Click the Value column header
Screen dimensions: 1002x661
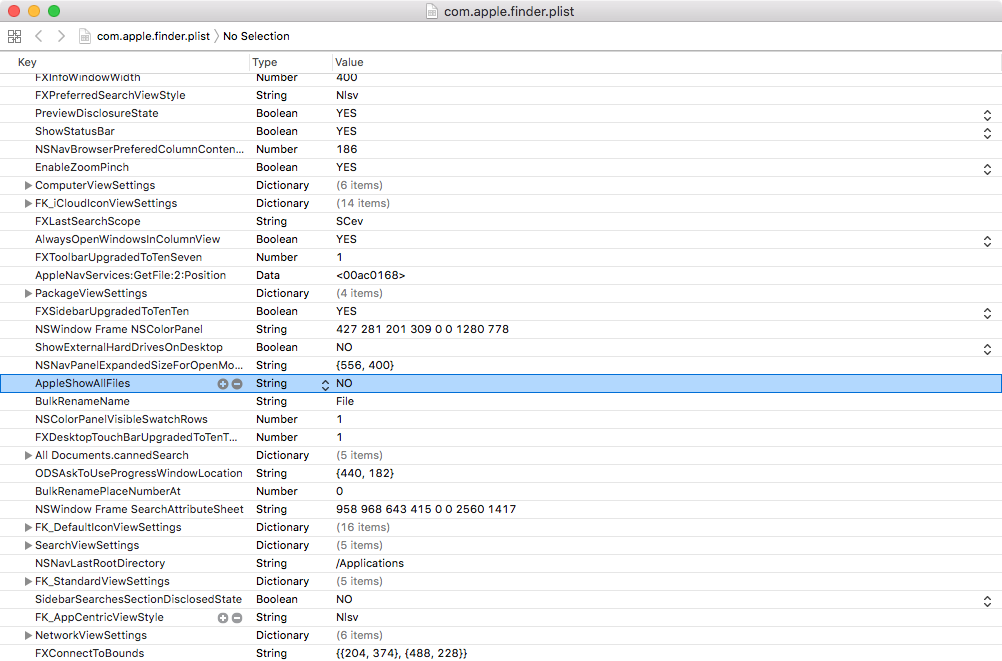point(349,62)
